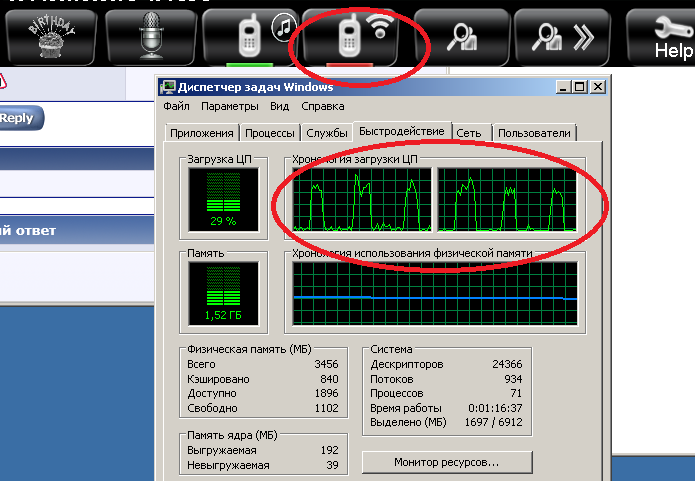Switch to the Приложения tab
Viewport: 695px width, 481px height.
pyautogui.click(x=202, y=133)
